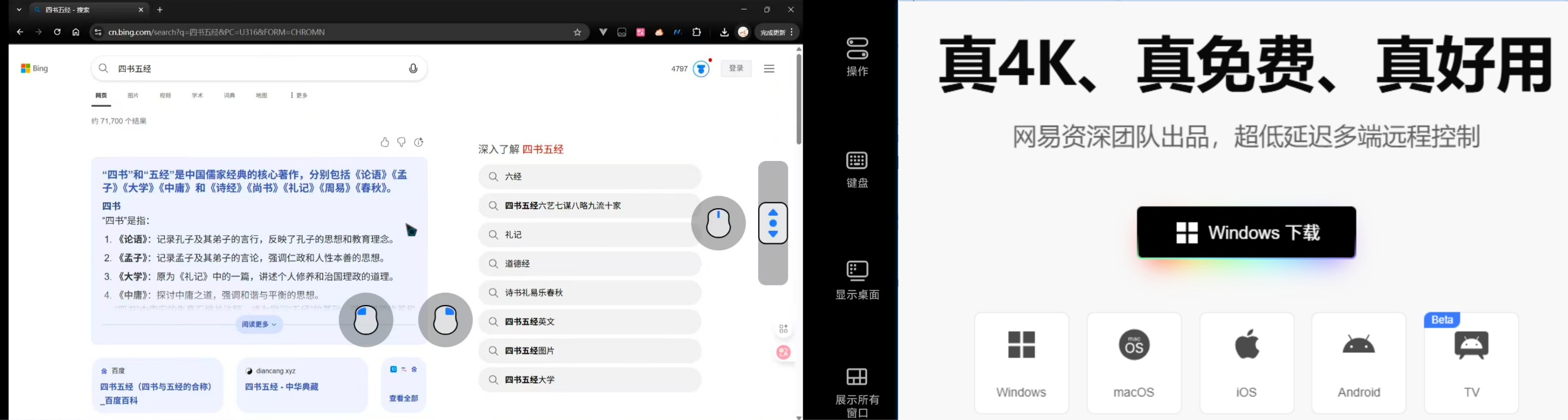Select related search 四书五经六艺七谋八略九流十家
This screenshot has width=1568, height=420.
point(590,206)
